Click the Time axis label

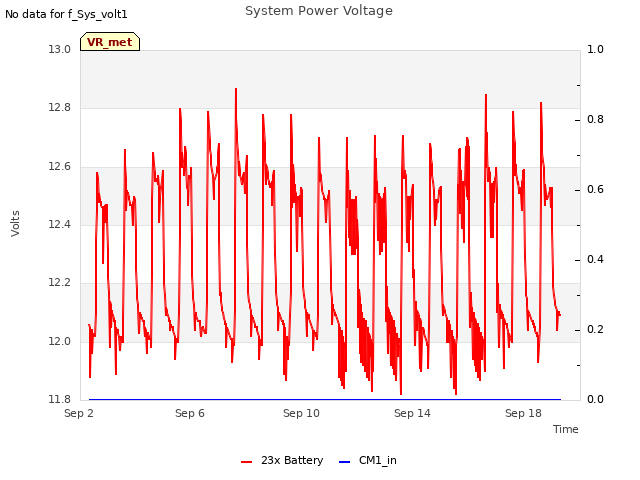click(x=566, y=429)
